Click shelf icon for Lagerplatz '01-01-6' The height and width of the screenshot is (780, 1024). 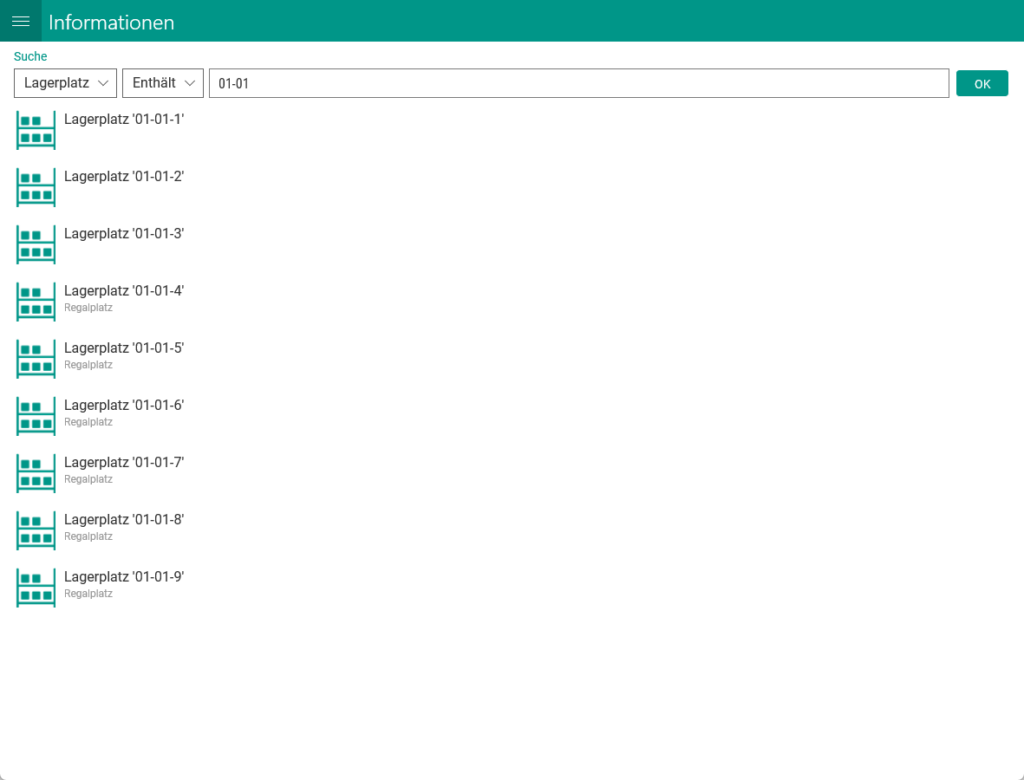(x=36, y=416)
